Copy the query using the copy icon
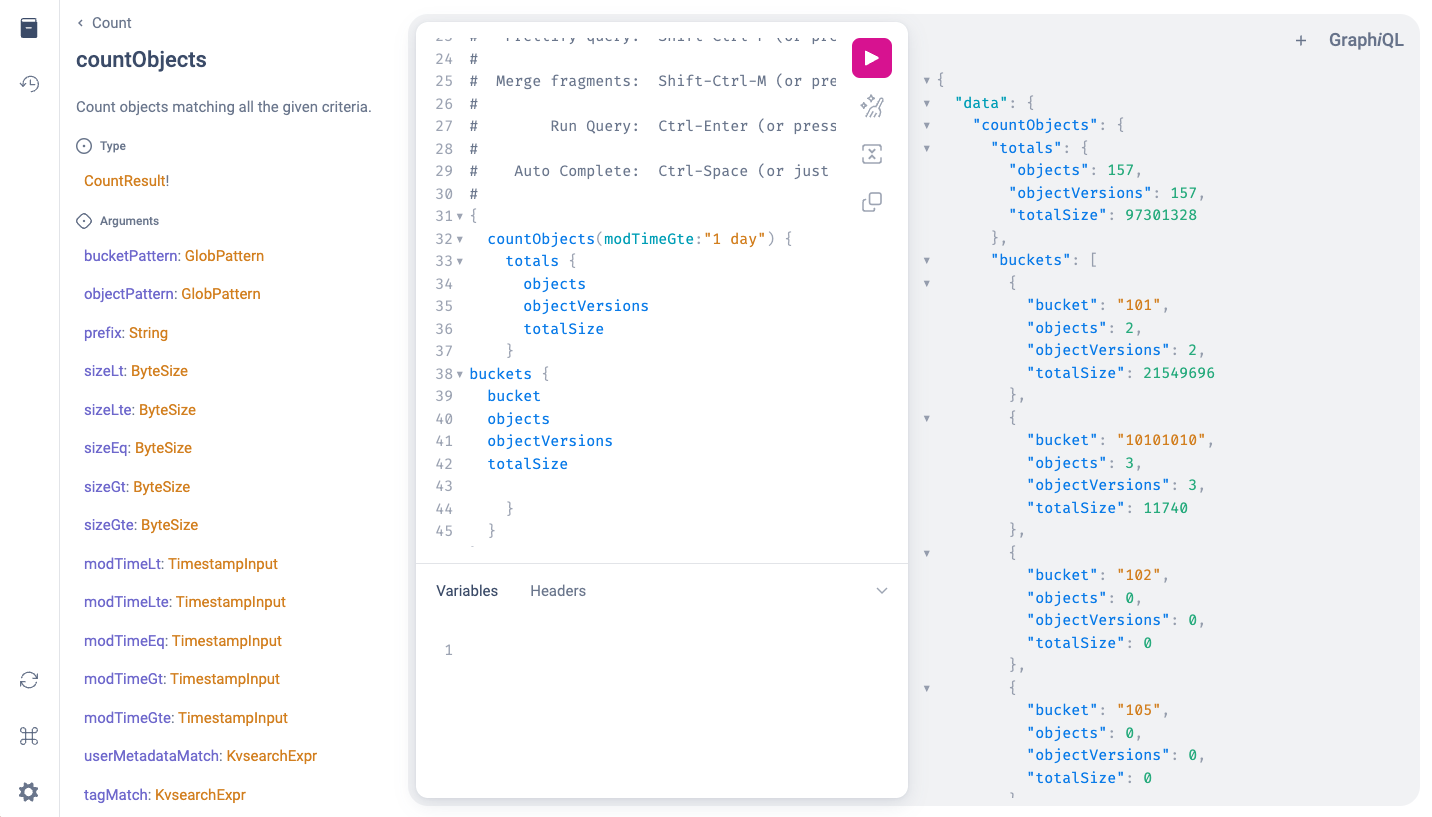Image resolution: width=1432 pixels, height=817 pixels. (x=871, y=202)
